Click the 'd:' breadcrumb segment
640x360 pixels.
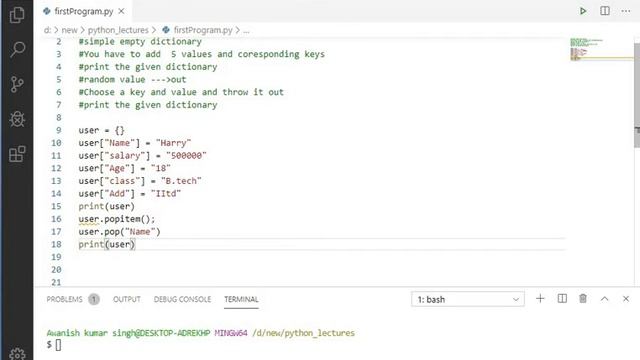coord(47,30)
